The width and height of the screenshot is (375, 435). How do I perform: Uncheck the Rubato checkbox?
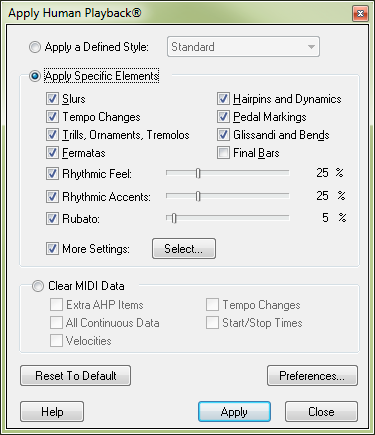pyautogui.click(x=52, y=219)
